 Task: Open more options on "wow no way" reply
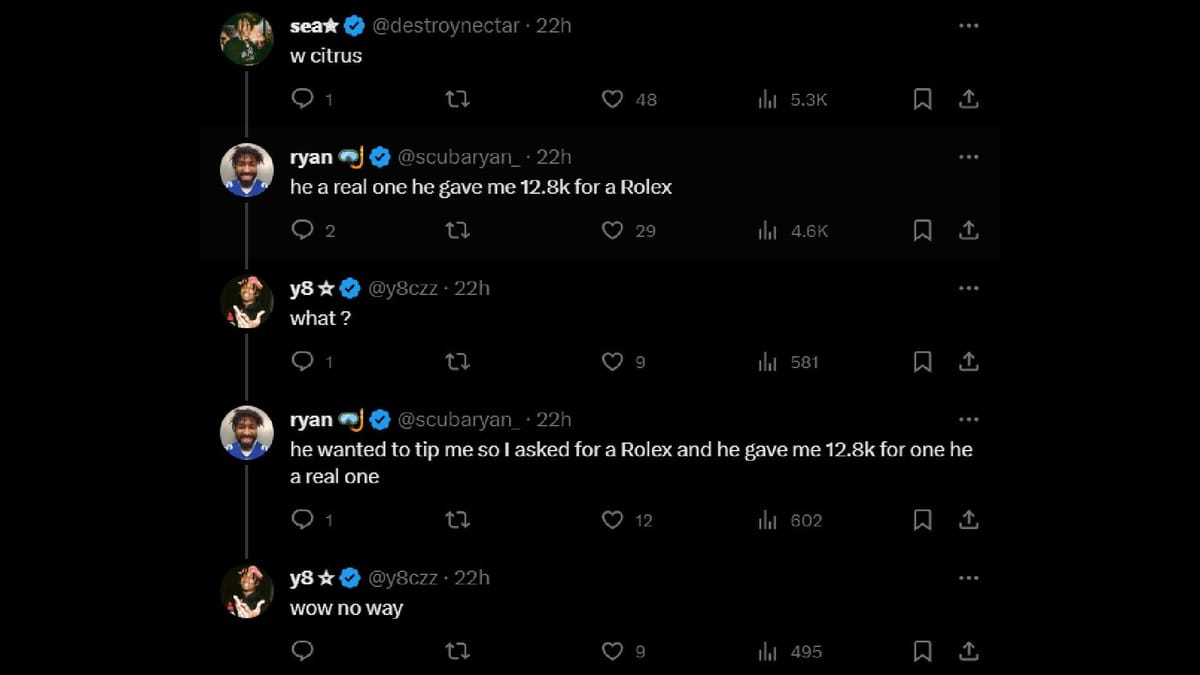pos(968,577)
